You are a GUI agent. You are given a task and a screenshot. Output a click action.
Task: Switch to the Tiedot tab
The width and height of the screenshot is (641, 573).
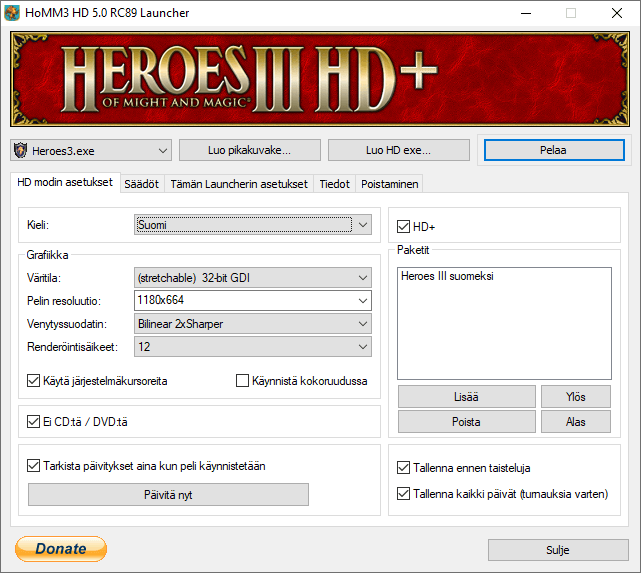pos(334,184)
